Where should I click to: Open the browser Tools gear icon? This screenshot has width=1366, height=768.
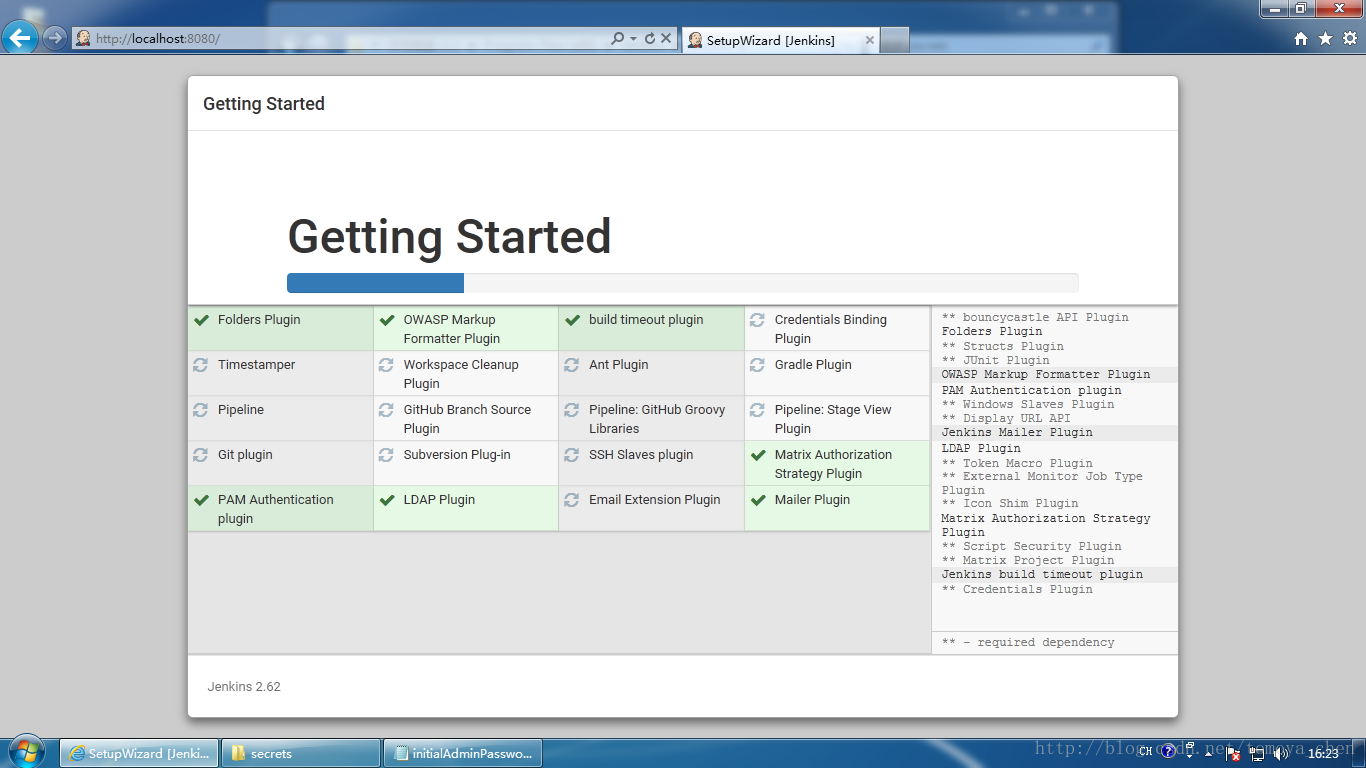tap(1350, 38)
